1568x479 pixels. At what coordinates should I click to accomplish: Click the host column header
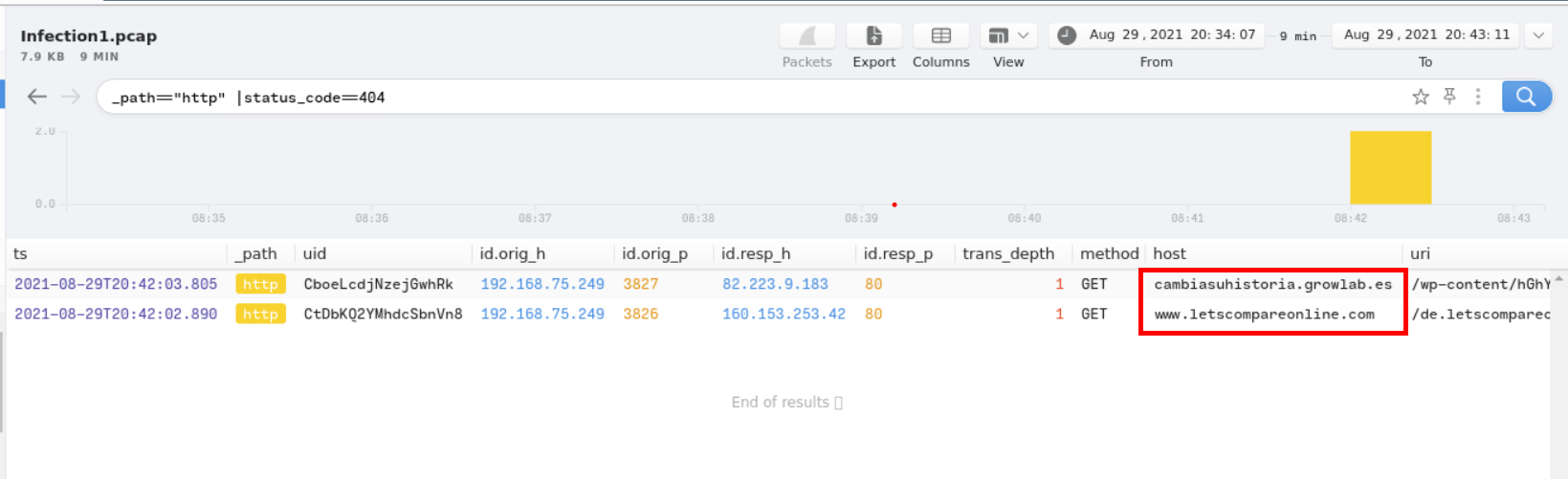[1169, 253]
